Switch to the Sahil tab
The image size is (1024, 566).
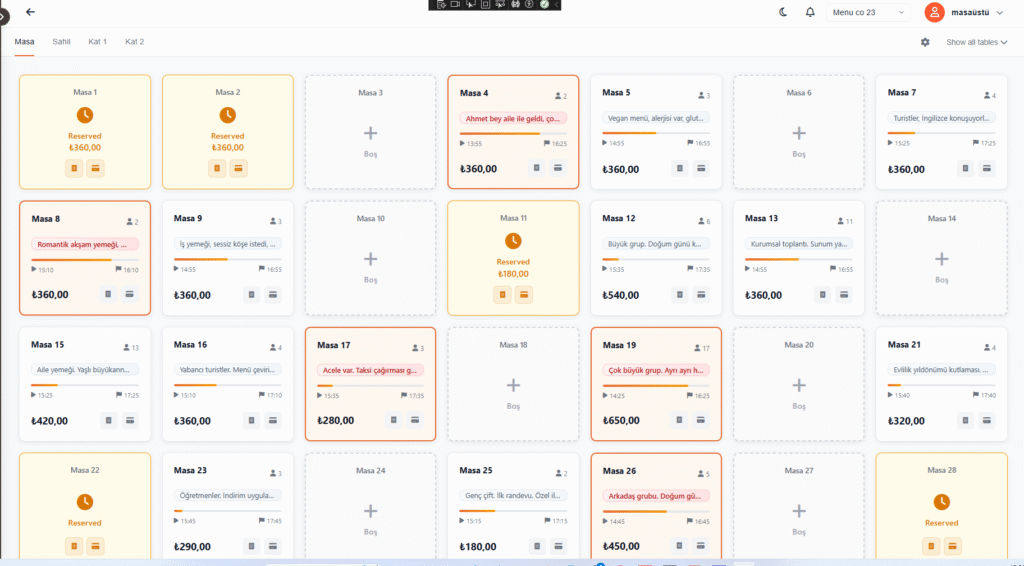61,42
